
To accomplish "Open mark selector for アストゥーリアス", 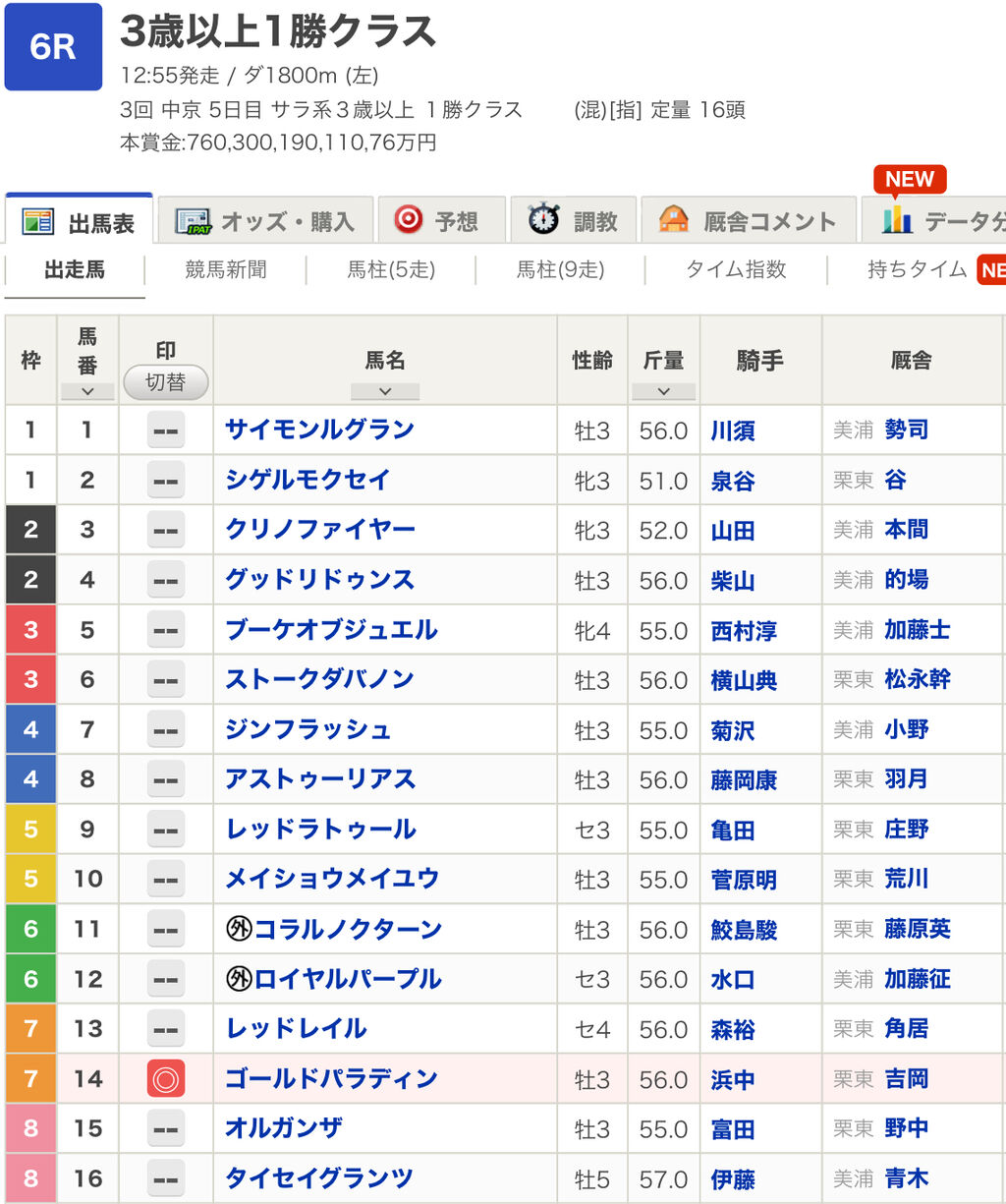I will point(166,780).
